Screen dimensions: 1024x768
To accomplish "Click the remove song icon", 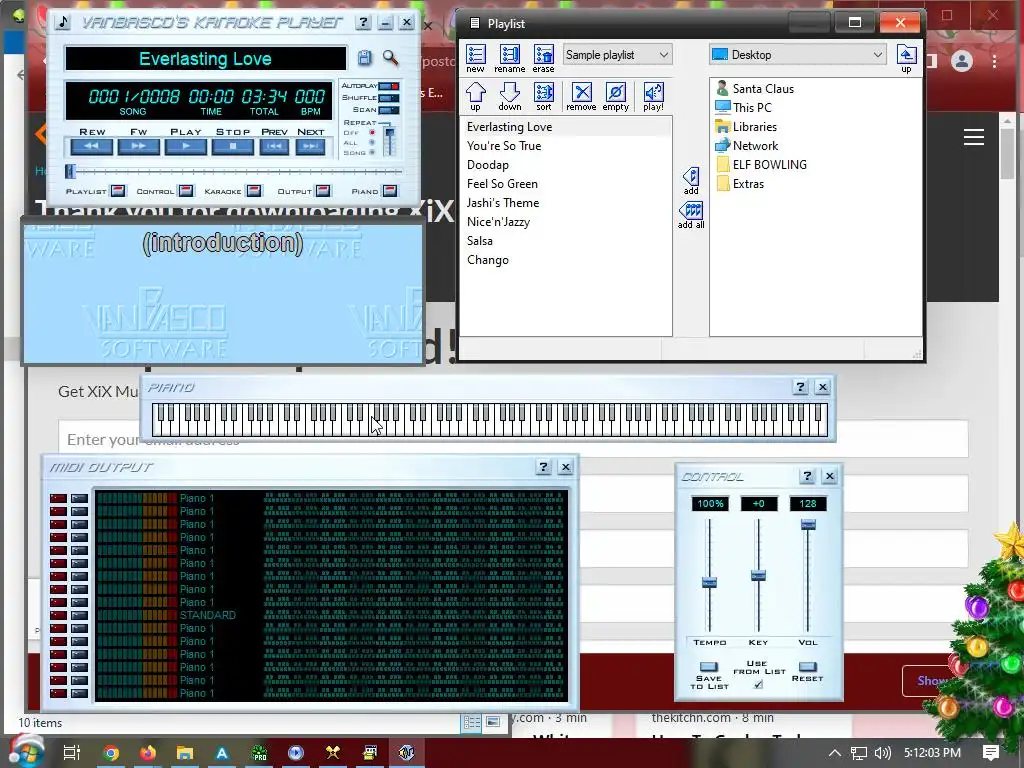I will click(x=581, y=97).
